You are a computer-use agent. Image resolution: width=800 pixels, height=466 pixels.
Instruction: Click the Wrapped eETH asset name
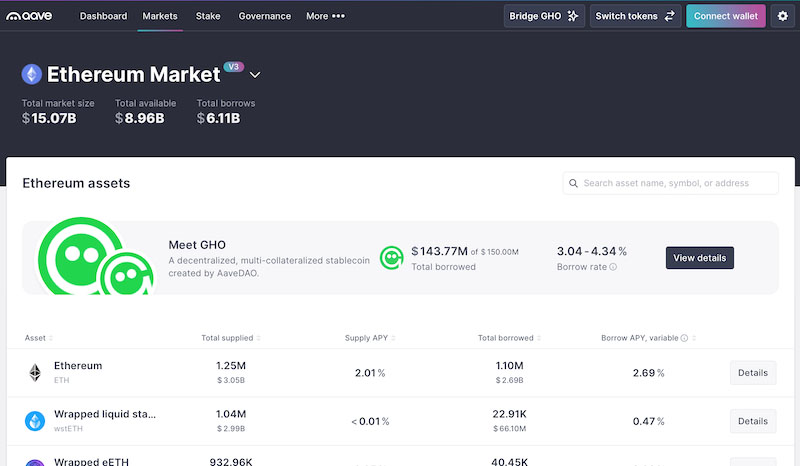pyautogui.click(x=91, y=461)
